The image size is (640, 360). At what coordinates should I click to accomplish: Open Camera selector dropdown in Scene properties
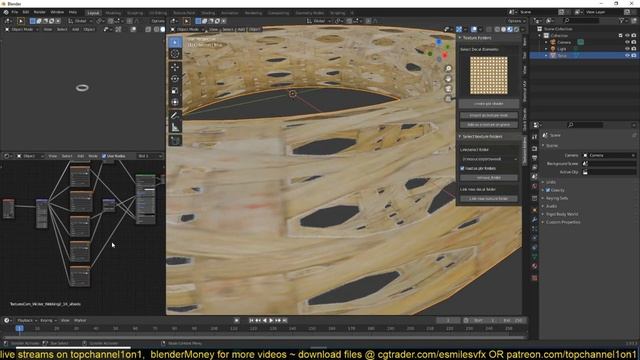point(609,155)
